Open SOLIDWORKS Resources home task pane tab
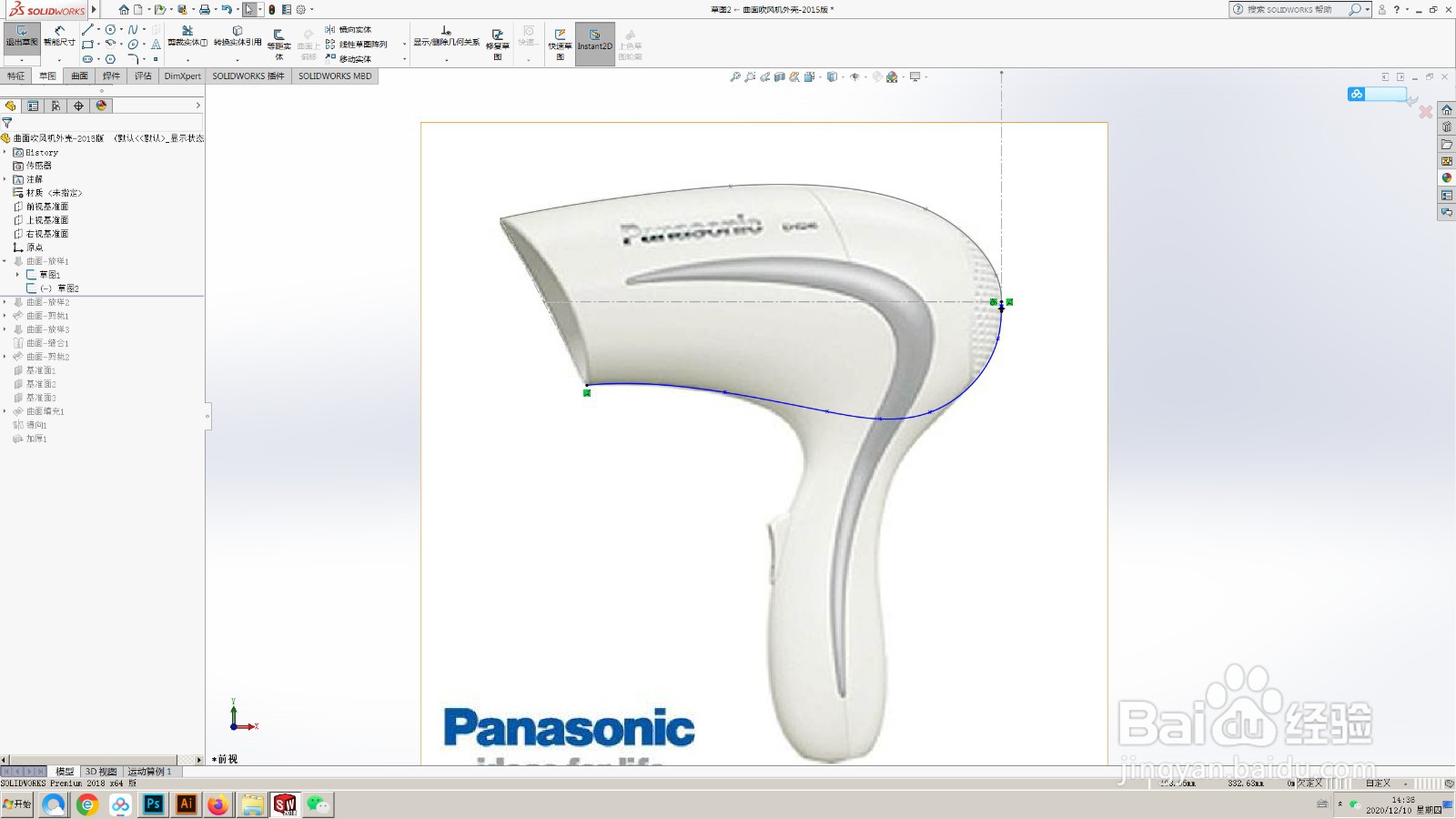1456x819 pixels. point(1446,110)
